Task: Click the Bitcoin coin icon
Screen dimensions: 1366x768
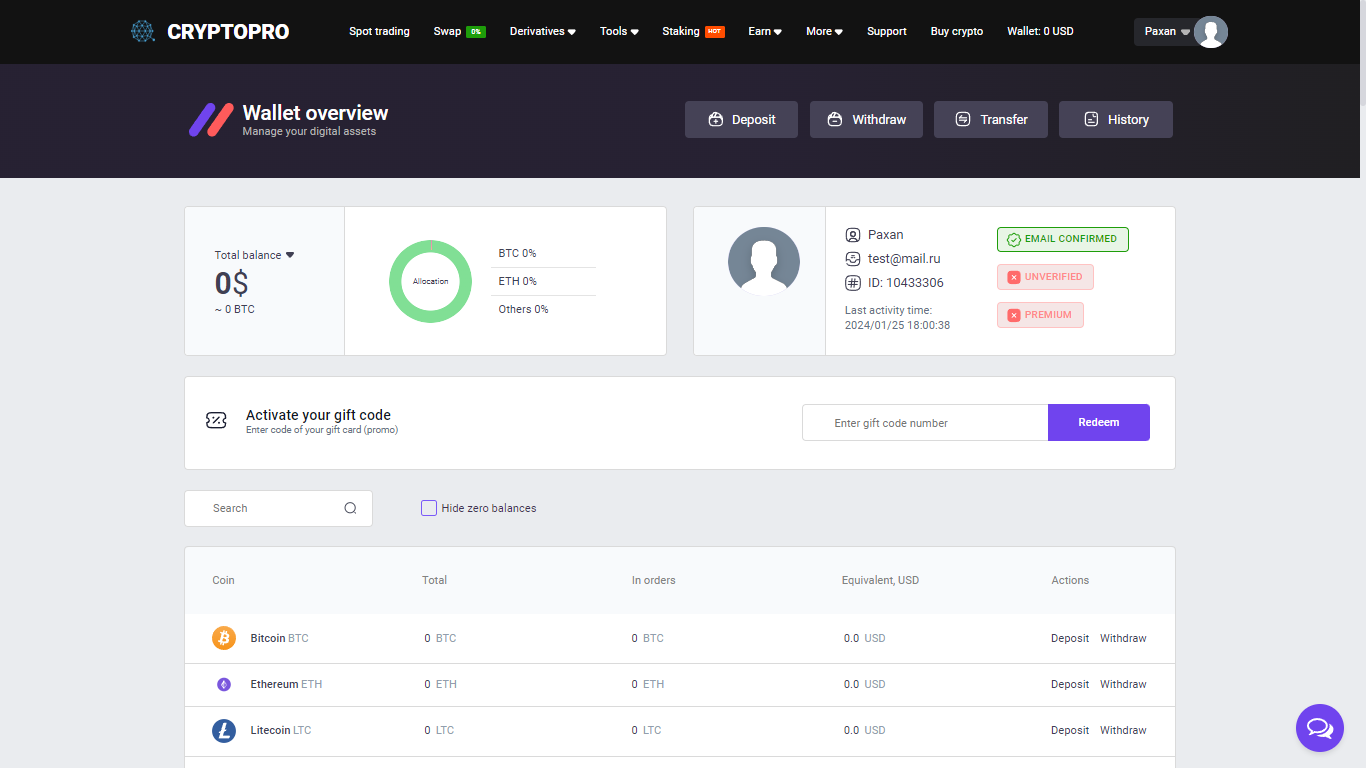Action: pyautogui.click(x=224, y=638)
